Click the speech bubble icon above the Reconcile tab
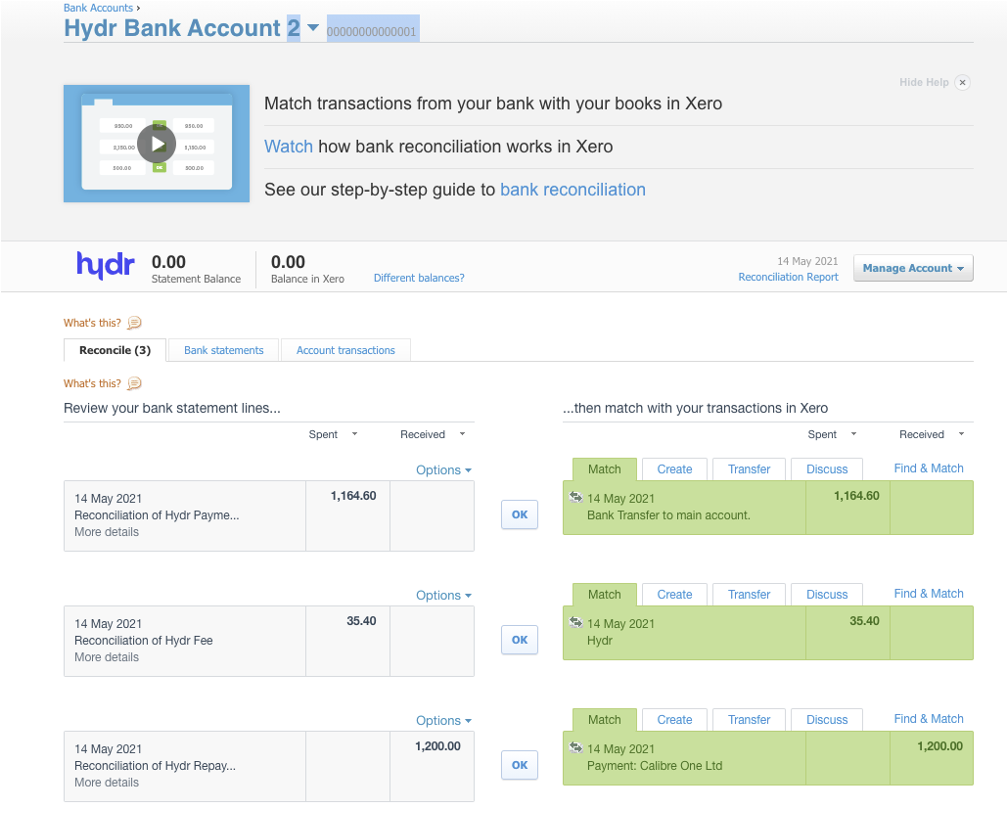1008x830 pixels. [x=134, y=323]
